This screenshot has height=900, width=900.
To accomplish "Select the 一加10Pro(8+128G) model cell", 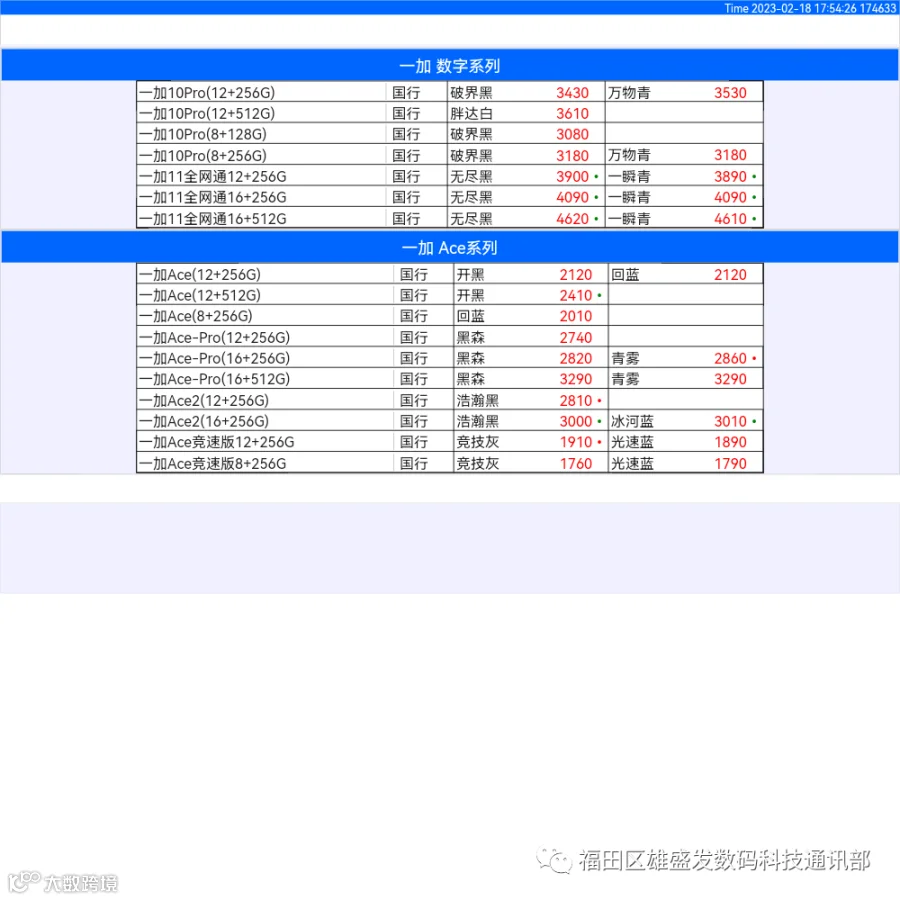I will click(x=262, y=134).
